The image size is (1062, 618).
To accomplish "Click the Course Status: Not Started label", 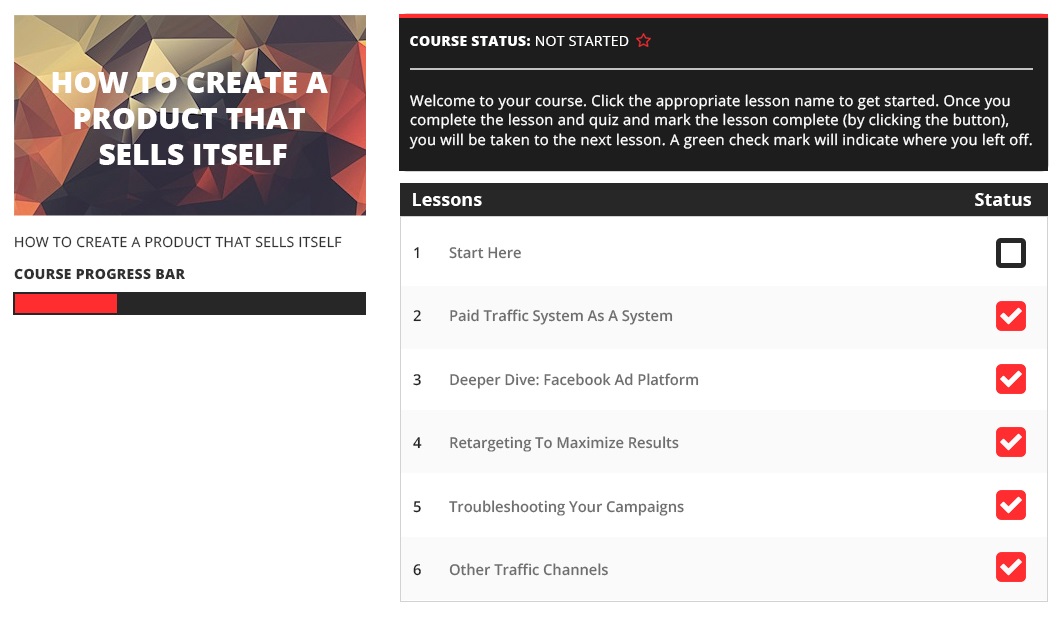I will 519,41.
